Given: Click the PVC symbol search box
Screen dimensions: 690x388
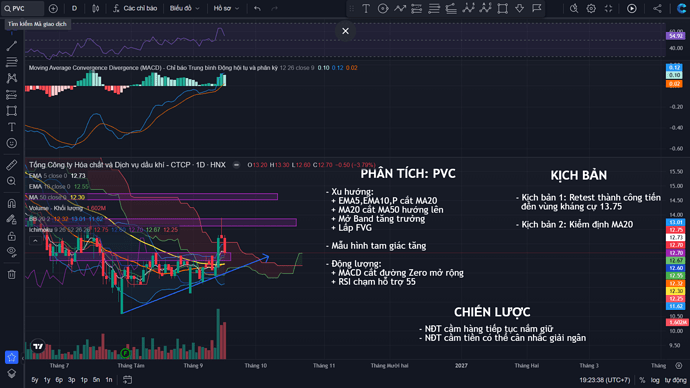Looking at the screenshot, I should click(x=22, y=8).
